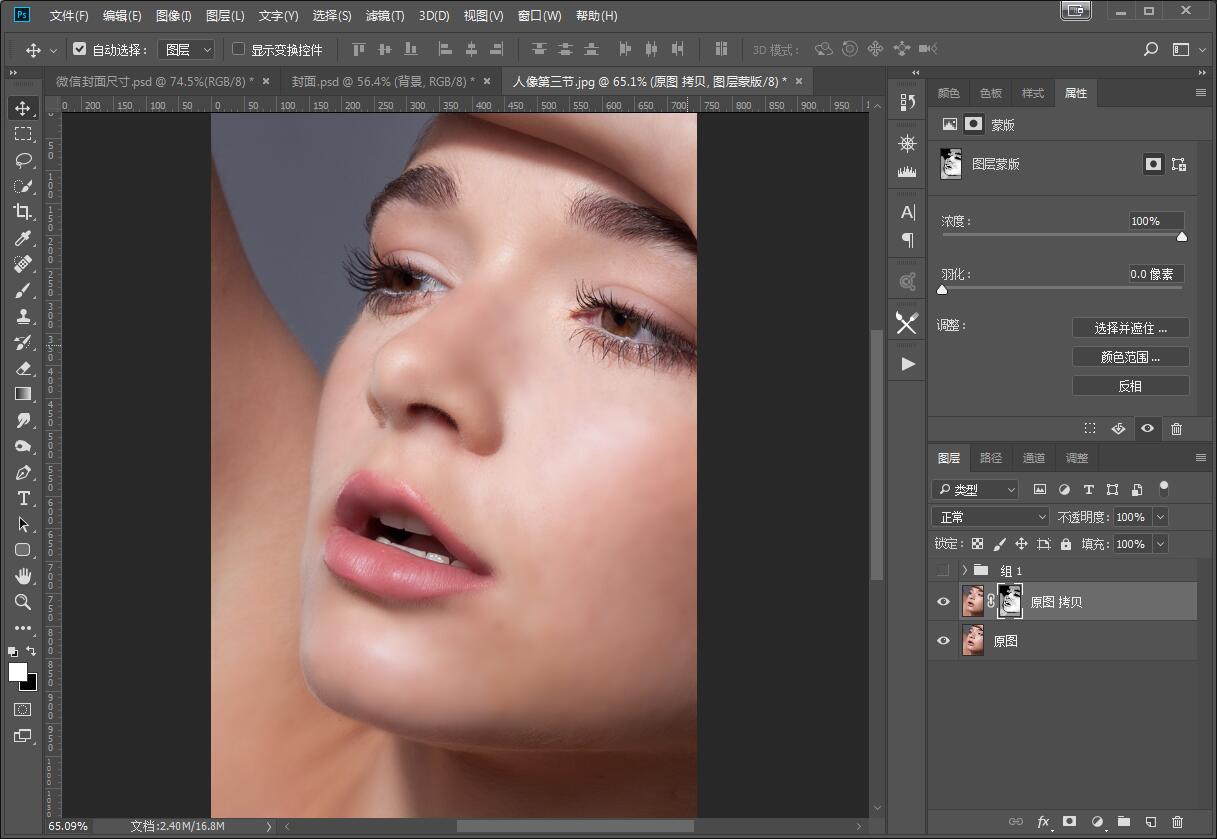Select the Crop tool
The image size is (1217, 839).
pos(23,212)
